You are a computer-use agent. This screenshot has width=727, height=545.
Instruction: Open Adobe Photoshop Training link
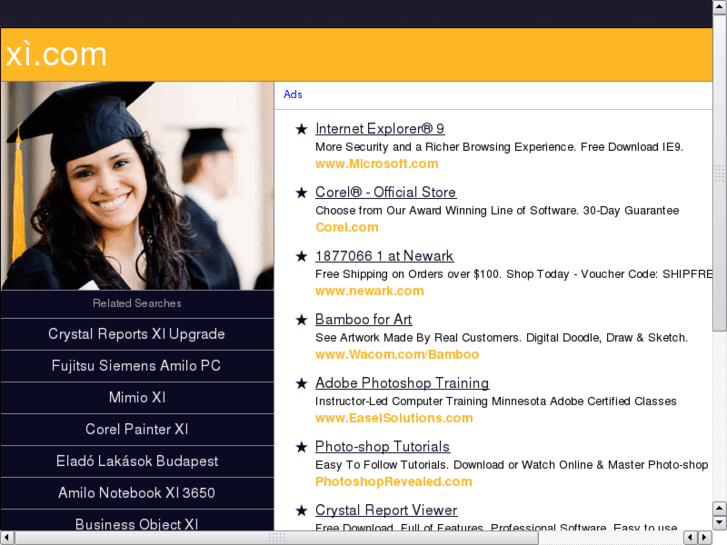(x=402, y=383)
